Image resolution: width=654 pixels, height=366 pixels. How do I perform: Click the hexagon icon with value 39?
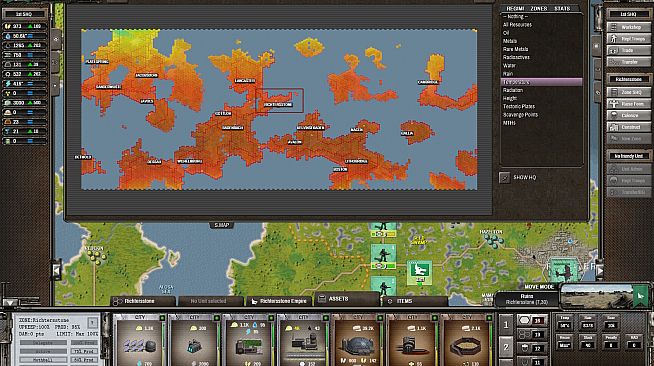[532, 321]
